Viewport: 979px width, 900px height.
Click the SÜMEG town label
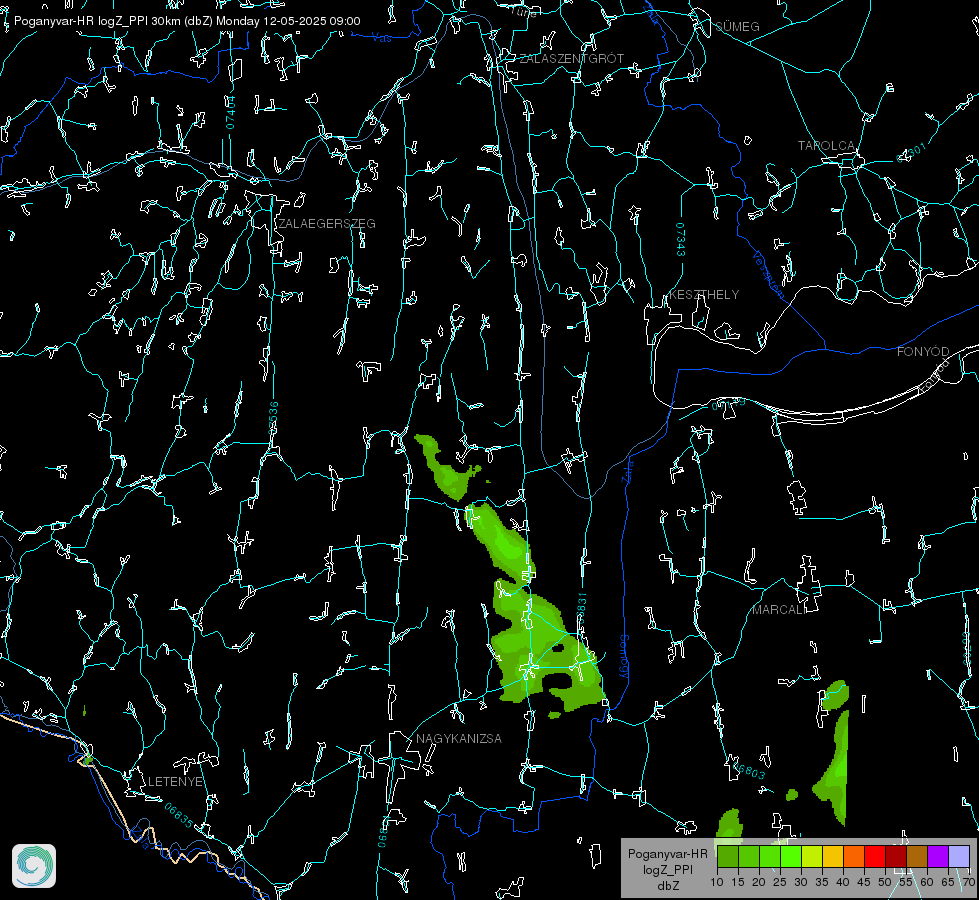pyautogui.click(x=737, y=27)
